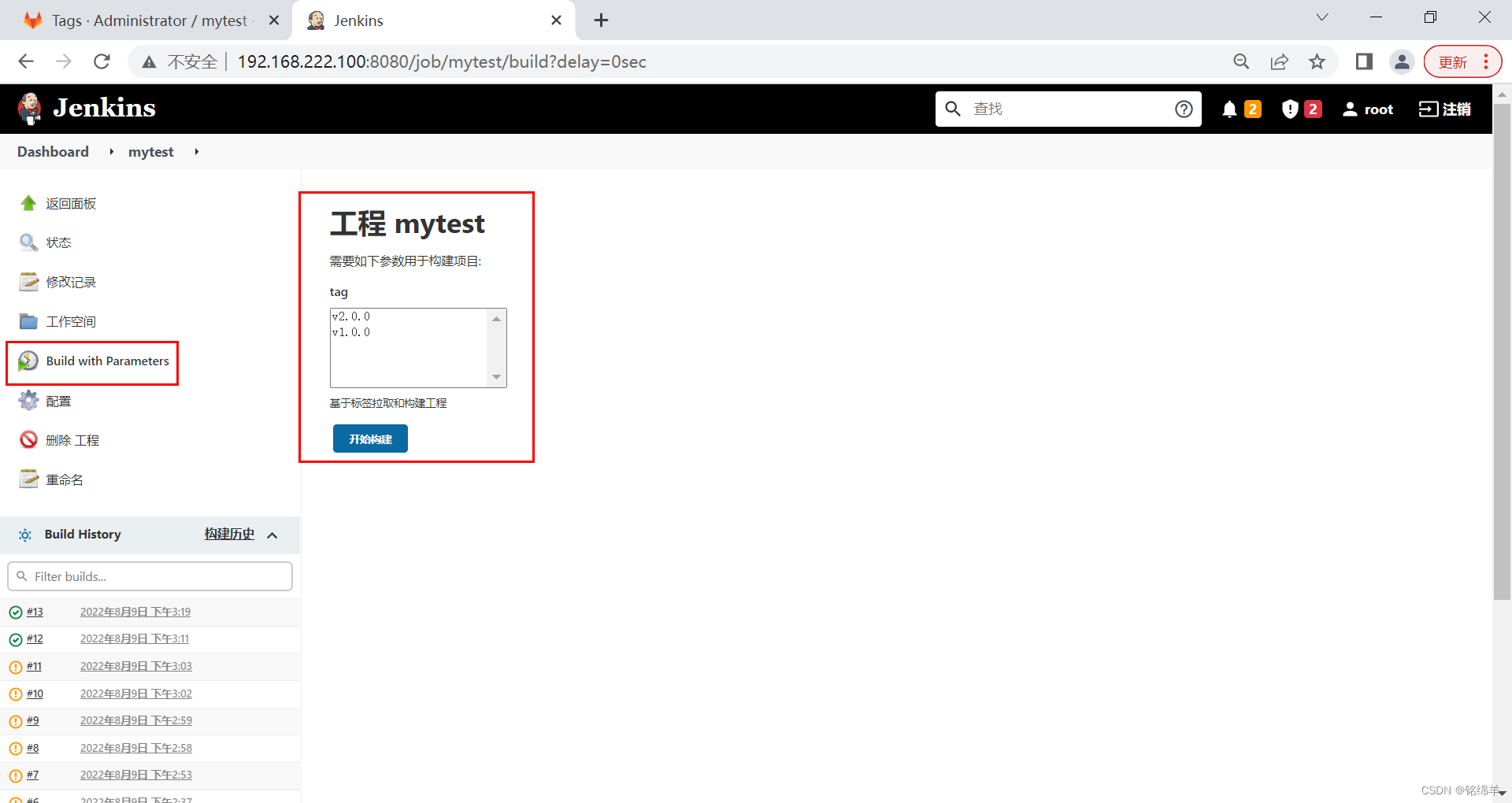Click the browser zoom magnifier icon

[x=1241, y=61]
